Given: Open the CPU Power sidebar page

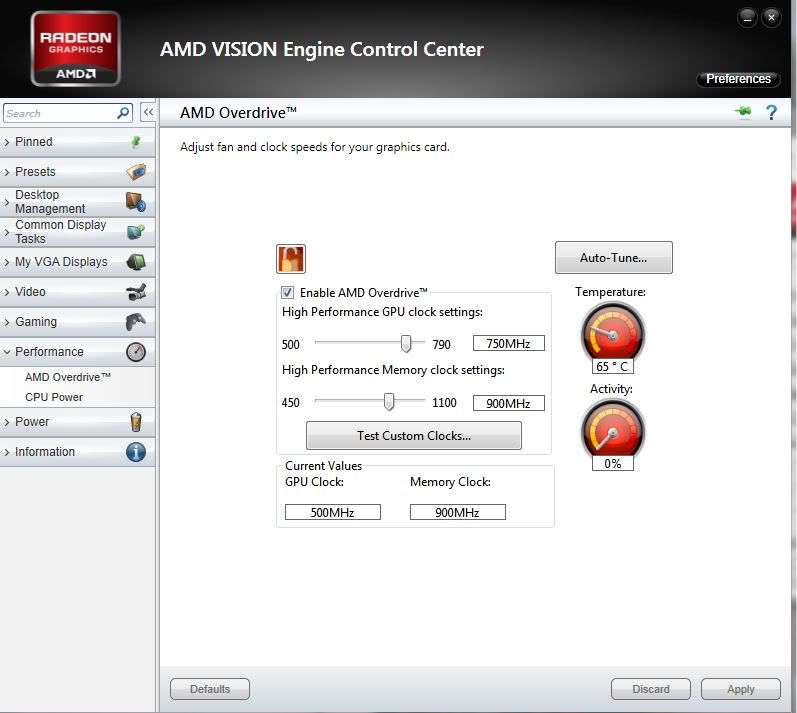Looking at the screenshot, I should coord(54,397).
